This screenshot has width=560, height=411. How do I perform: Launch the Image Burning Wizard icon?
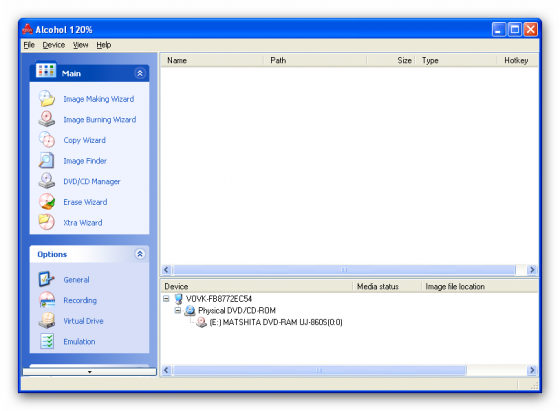(x=47, y=119)
